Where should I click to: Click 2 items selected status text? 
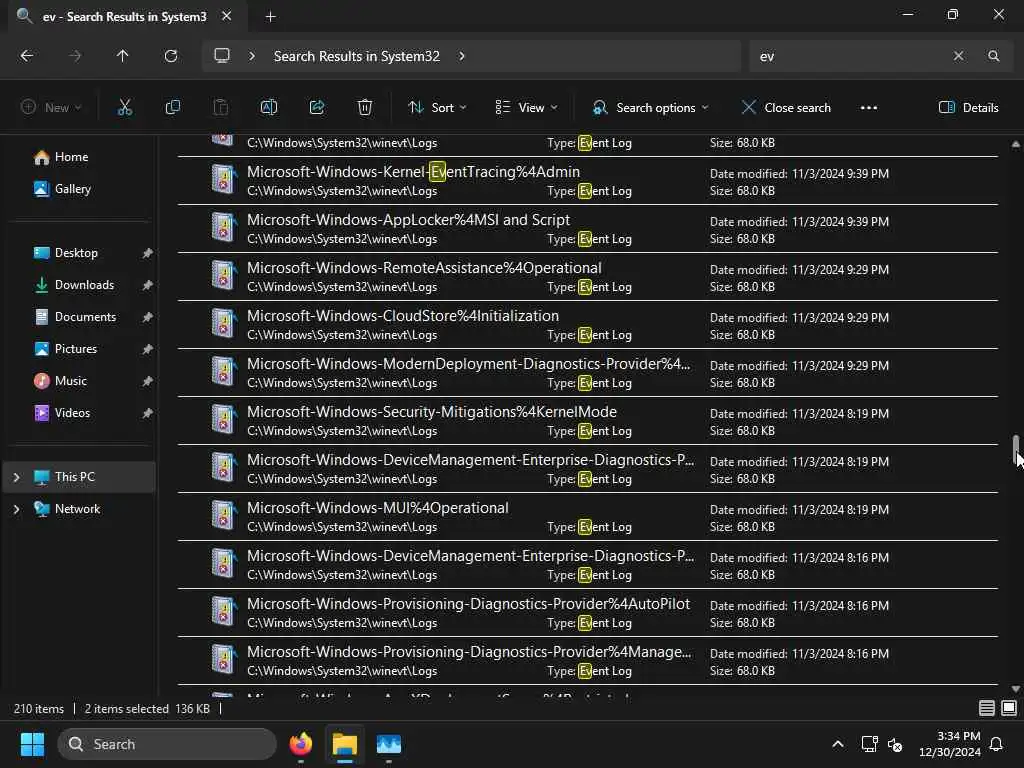pos(127,709)
